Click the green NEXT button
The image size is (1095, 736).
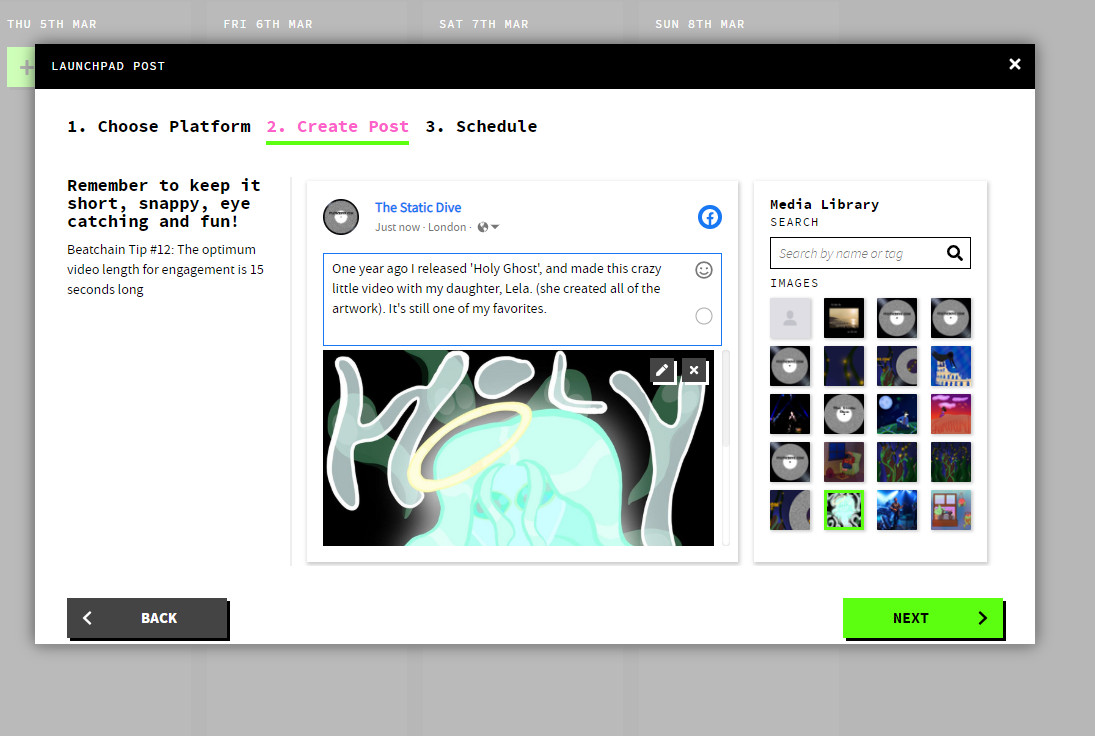point(923,617)
